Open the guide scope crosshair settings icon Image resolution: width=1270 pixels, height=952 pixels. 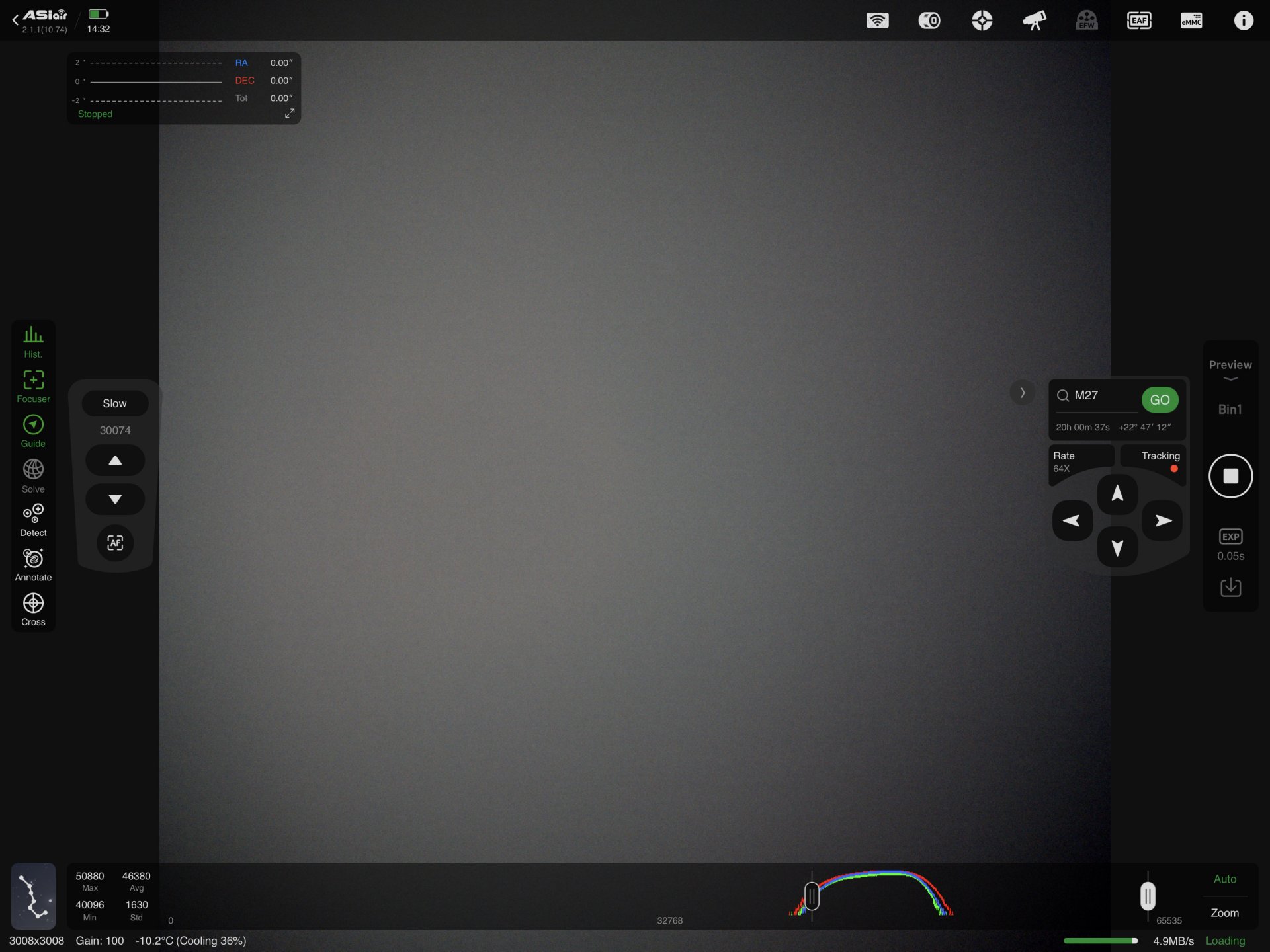tap(982, 20)
